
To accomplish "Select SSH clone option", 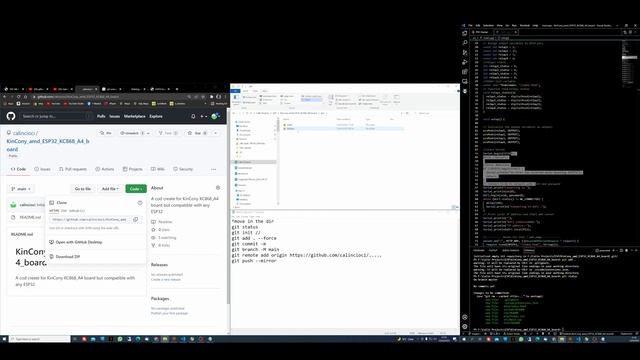I will pos(64,211).
